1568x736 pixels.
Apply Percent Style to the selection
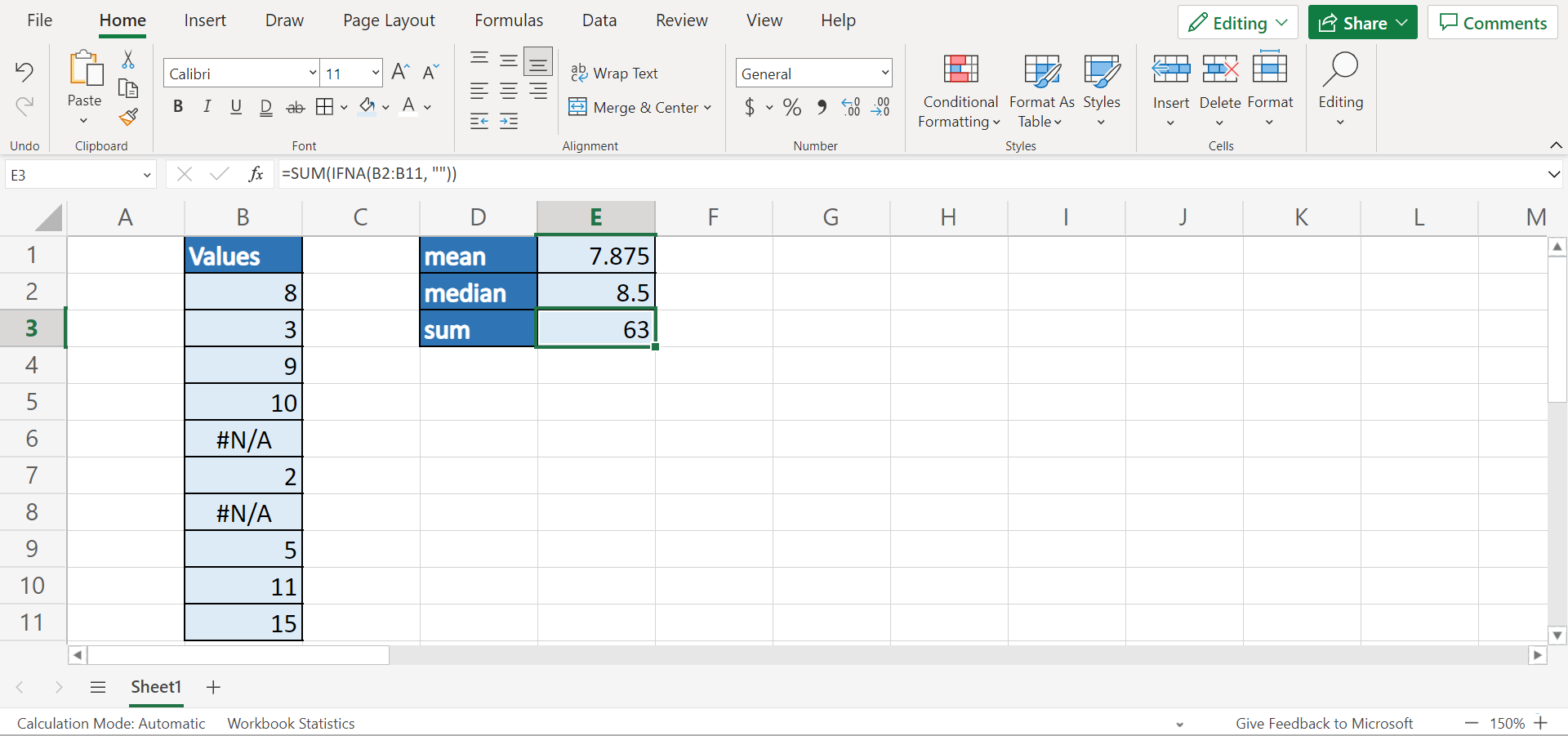(791, 107)
